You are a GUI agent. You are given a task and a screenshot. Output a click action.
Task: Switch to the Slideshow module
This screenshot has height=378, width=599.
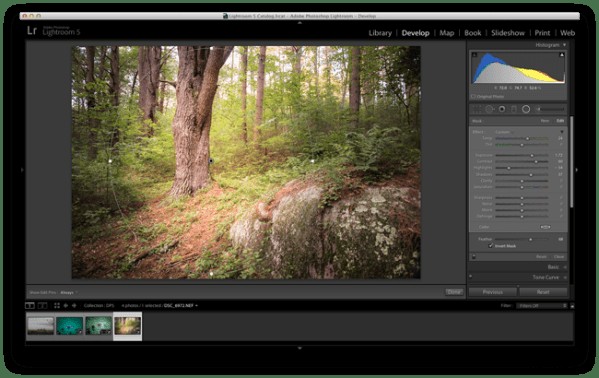click(x=508, y=33)
